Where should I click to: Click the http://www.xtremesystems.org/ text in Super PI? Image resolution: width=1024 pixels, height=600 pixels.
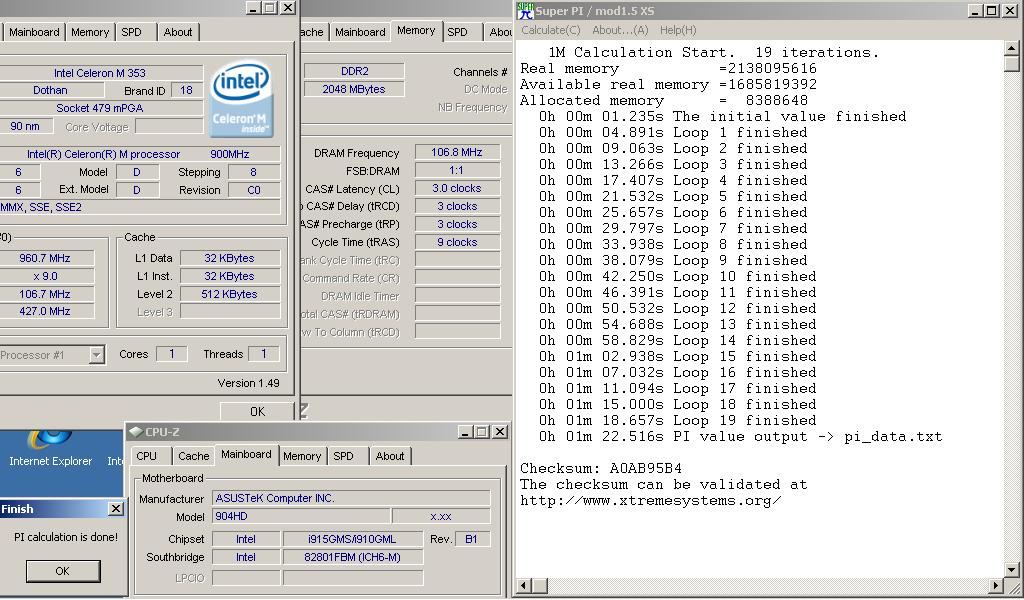650,501
